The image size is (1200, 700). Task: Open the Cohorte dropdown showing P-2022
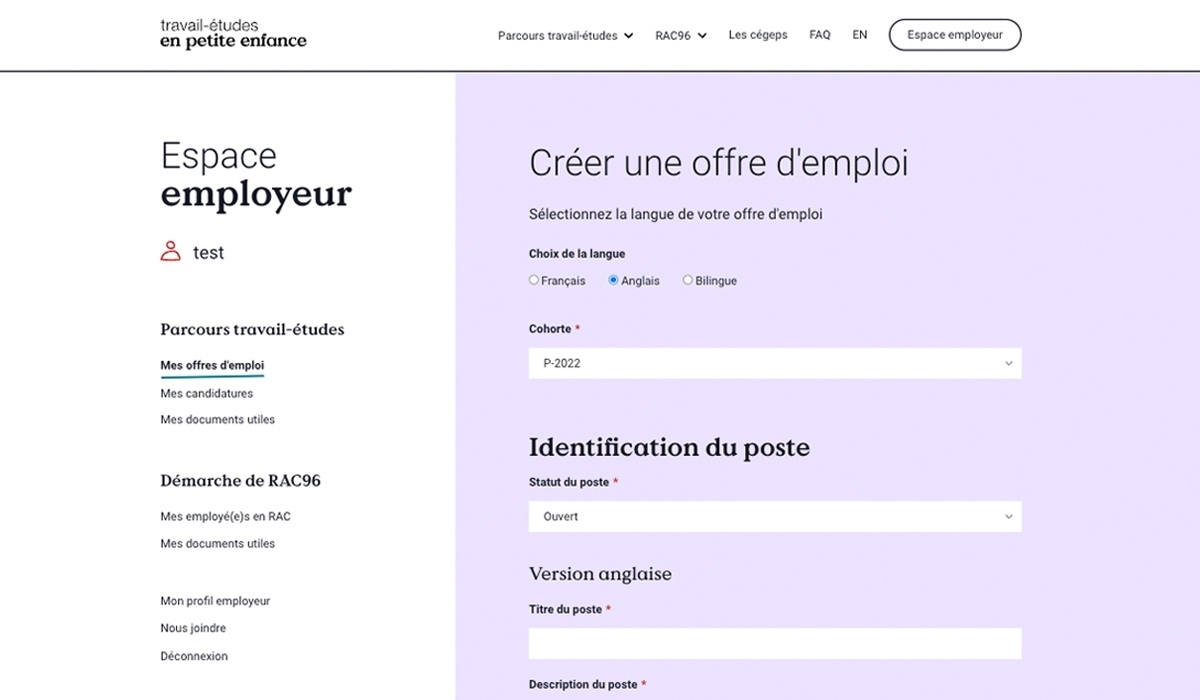[x=775, y=363]
